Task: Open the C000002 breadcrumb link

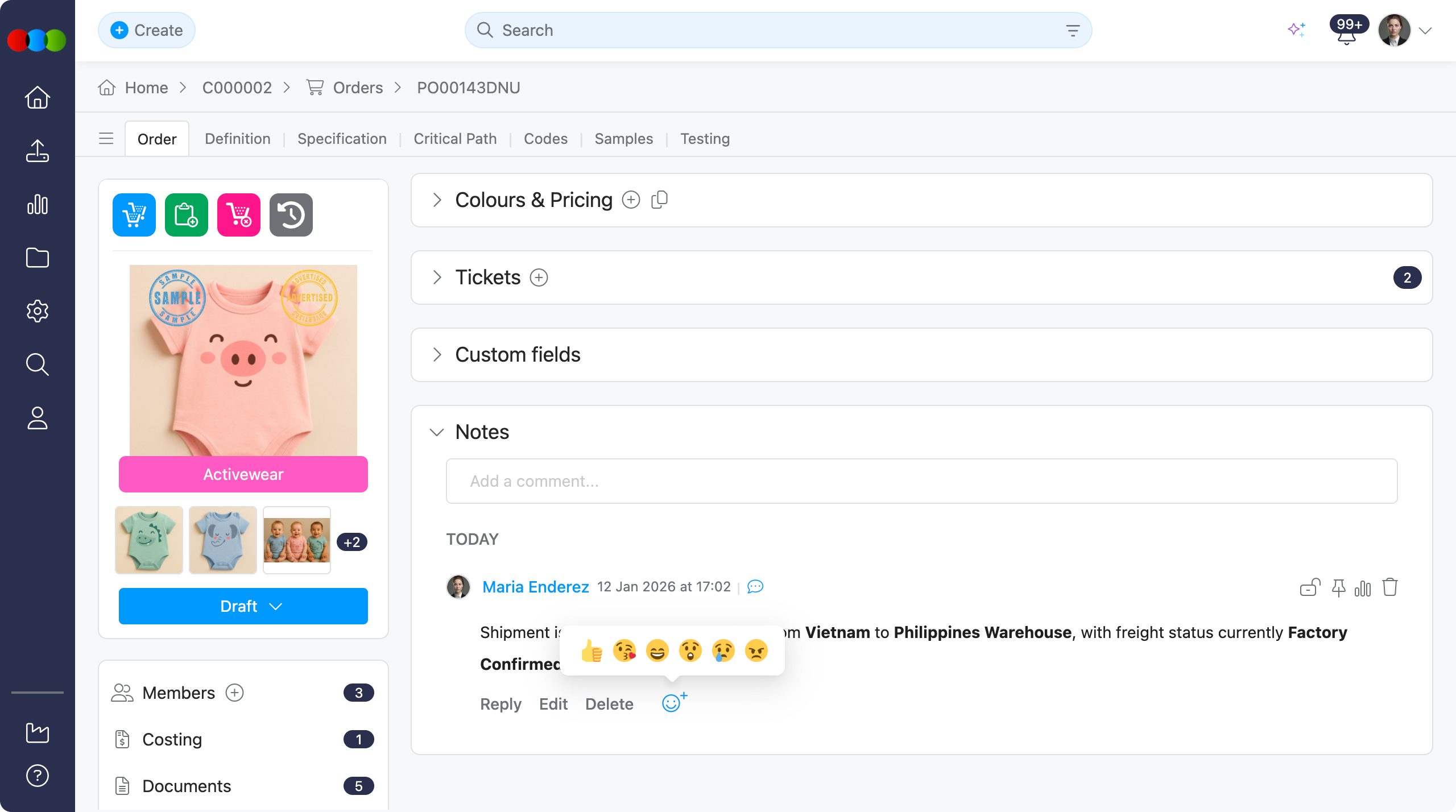Action: pyautogui.click(x=237, y=87)
